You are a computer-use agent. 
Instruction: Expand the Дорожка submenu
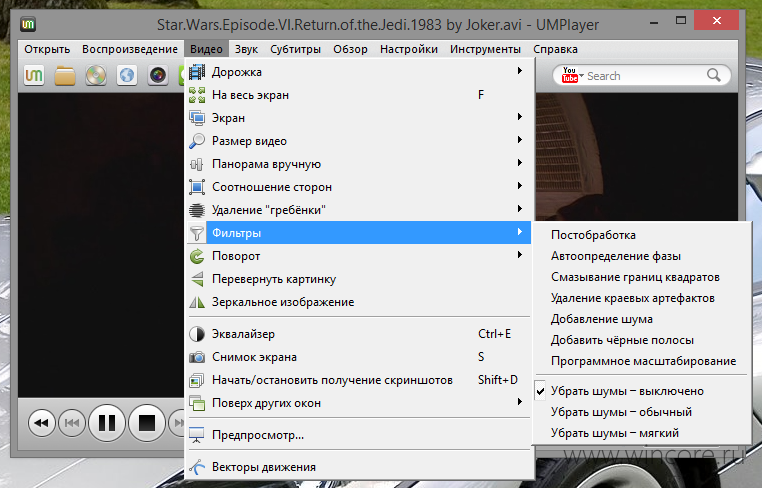coord(520,71)
